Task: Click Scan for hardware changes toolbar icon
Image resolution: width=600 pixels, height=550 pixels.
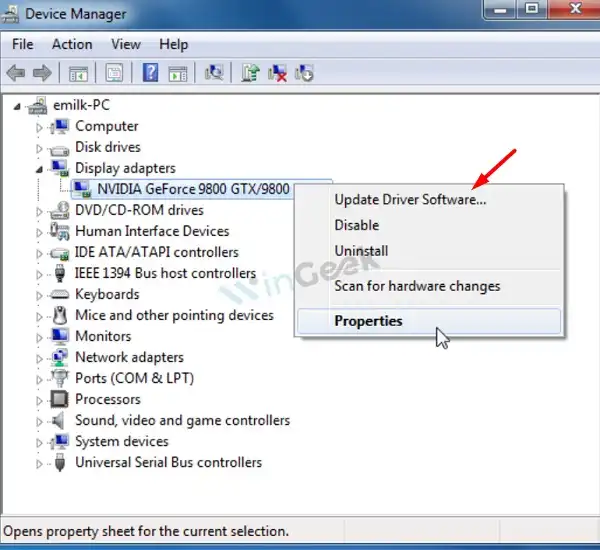Action: click(214, 72)
